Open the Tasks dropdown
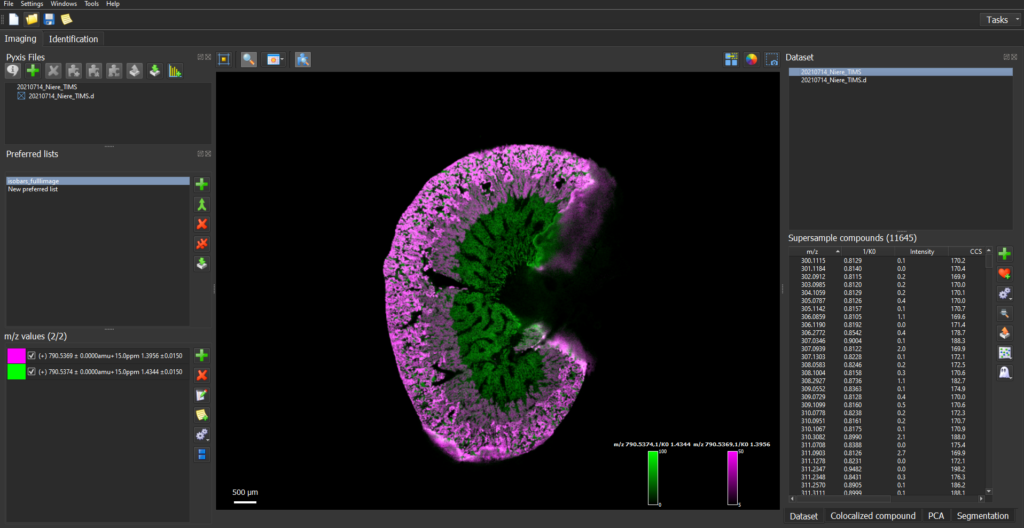 (x=1001, y=19)
